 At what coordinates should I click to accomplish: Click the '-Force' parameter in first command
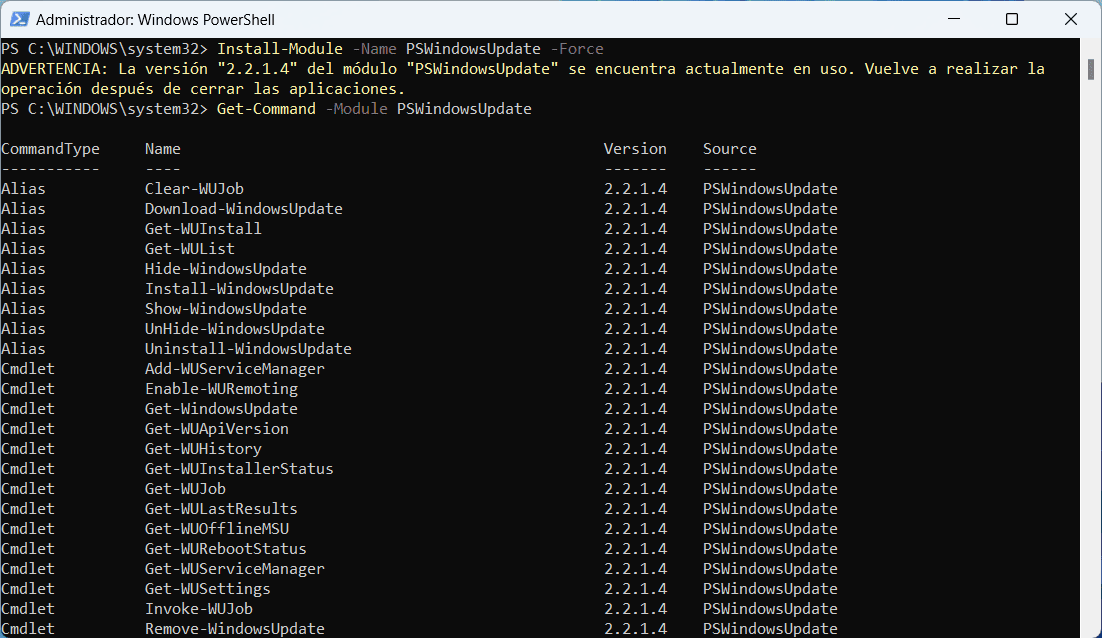coord(577,48)
